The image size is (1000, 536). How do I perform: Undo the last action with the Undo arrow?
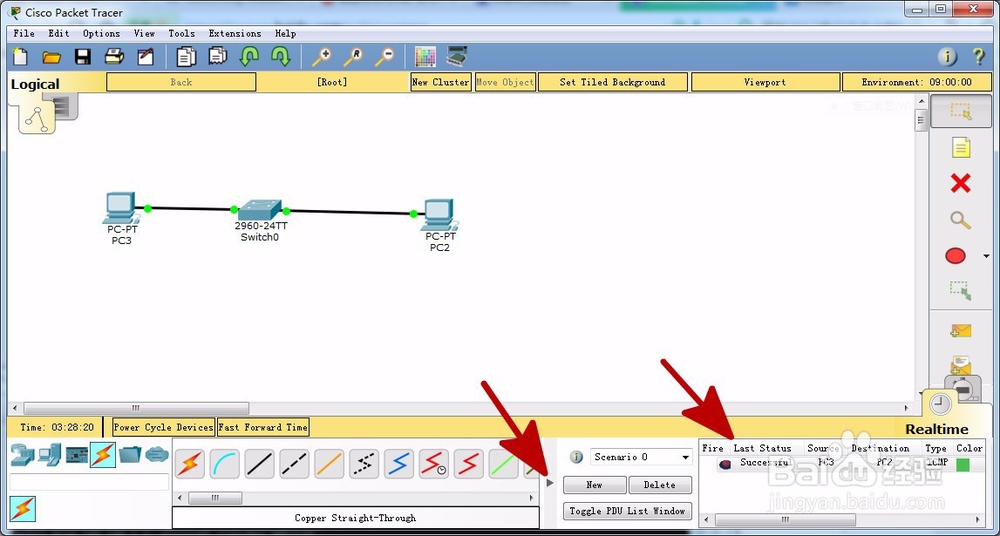click(x=249, y=57)
